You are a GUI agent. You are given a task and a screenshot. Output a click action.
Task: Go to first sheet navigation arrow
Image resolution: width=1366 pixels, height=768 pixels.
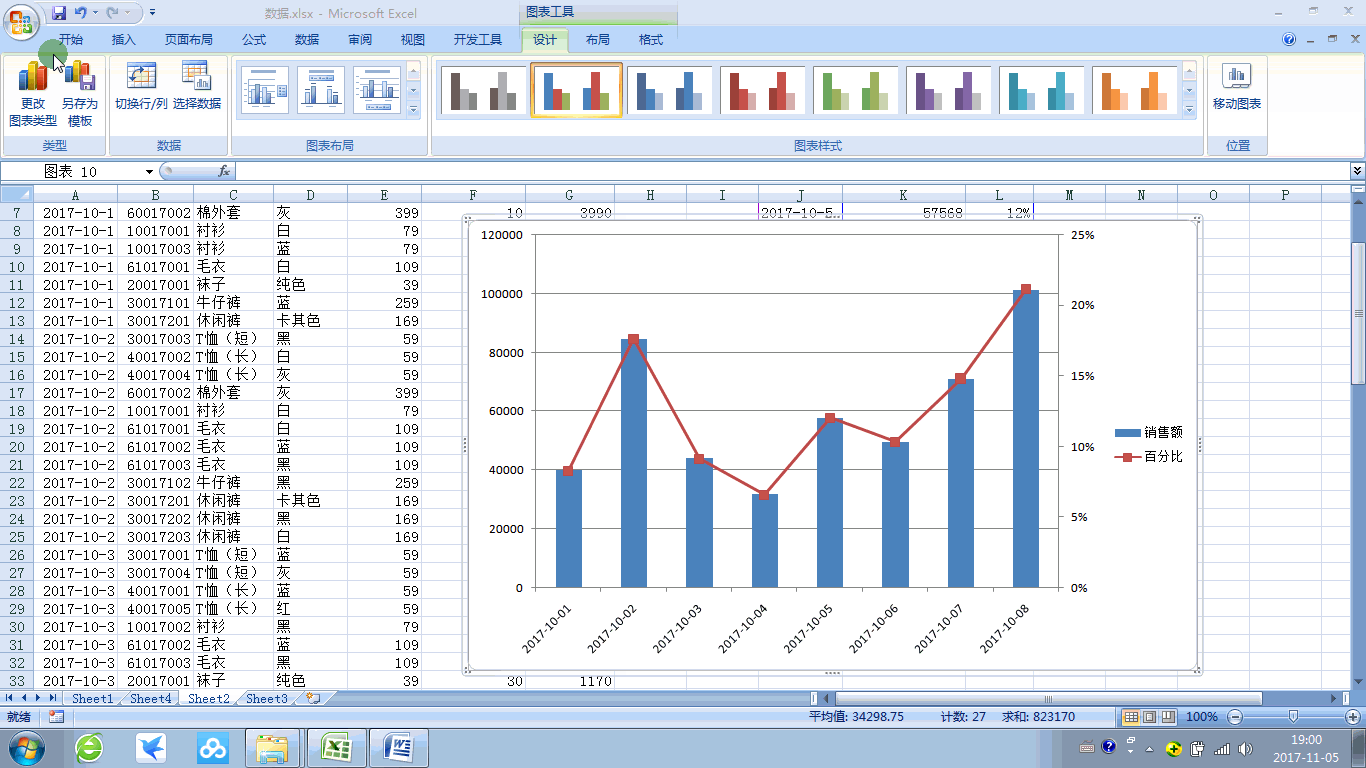point(10,698)
